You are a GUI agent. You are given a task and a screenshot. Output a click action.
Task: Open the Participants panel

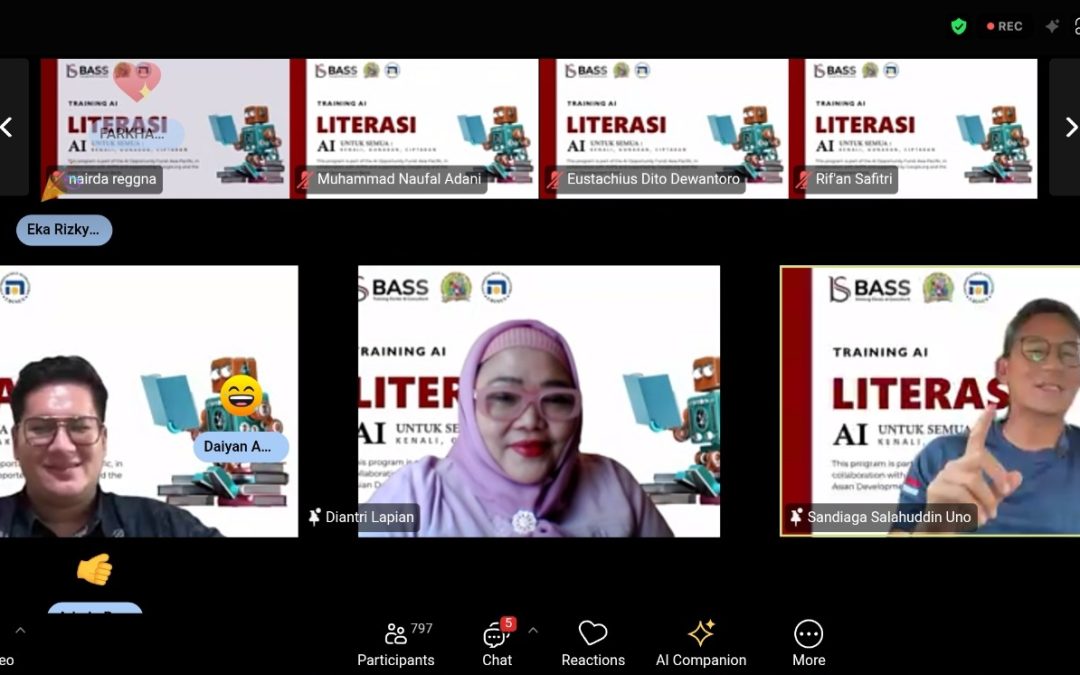pos(396,644)
